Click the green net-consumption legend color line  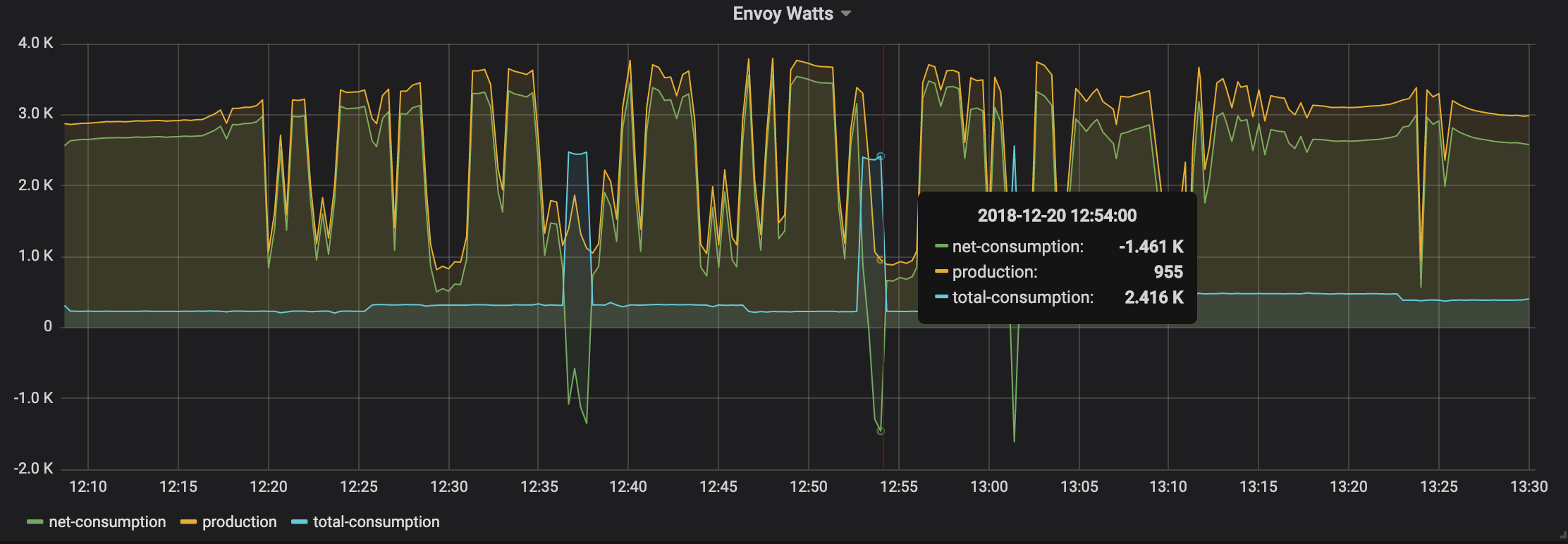(35, 522)
